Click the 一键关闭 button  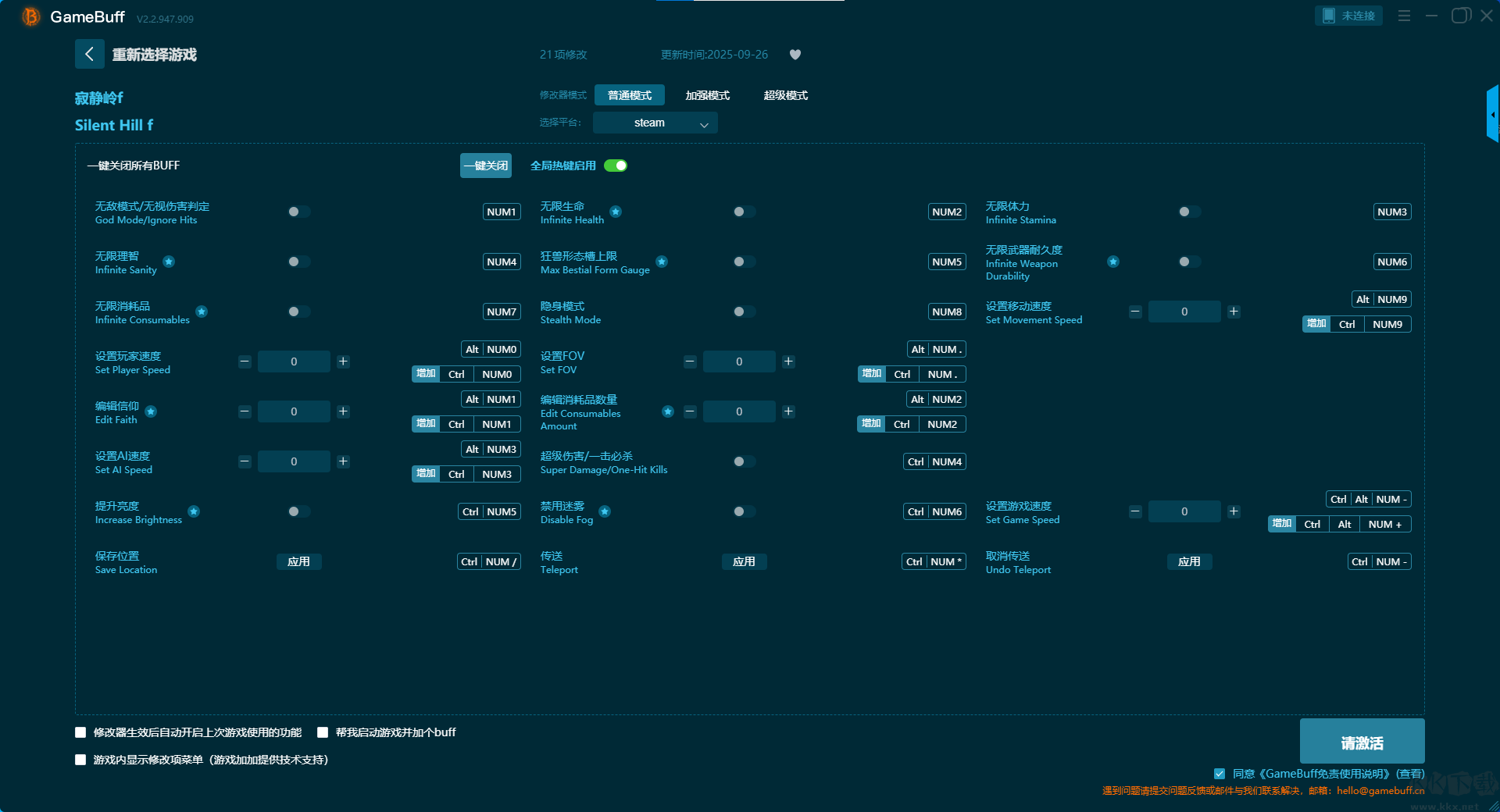click(486, 166)
